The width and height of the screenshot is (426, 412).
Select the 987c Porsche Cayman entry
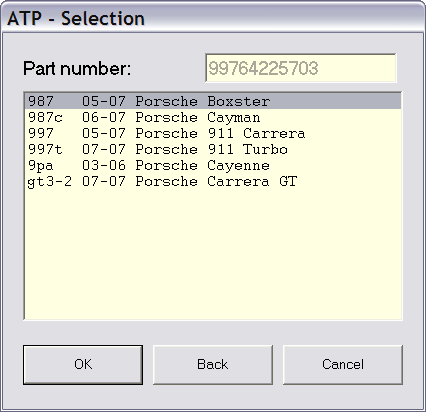click(x=213, y=117)
